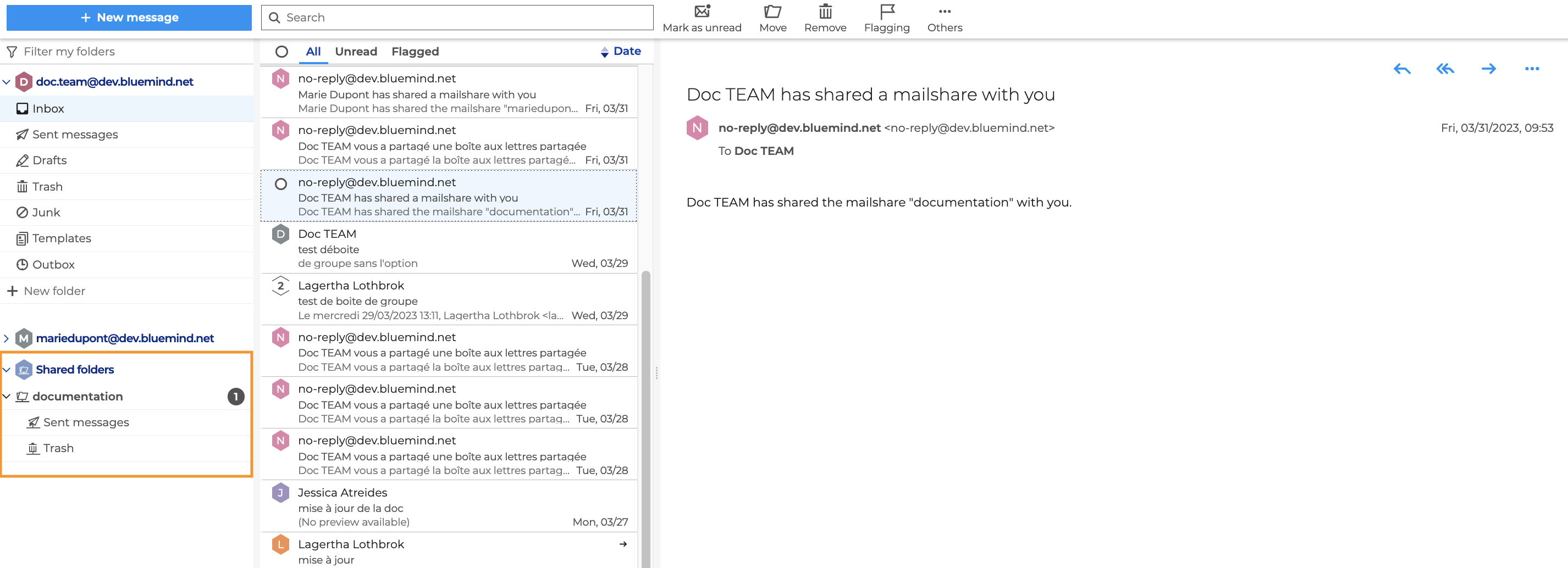Collapse the documentation shared folder
This screenshot has width=1568, height=568.
pos(7,397)
